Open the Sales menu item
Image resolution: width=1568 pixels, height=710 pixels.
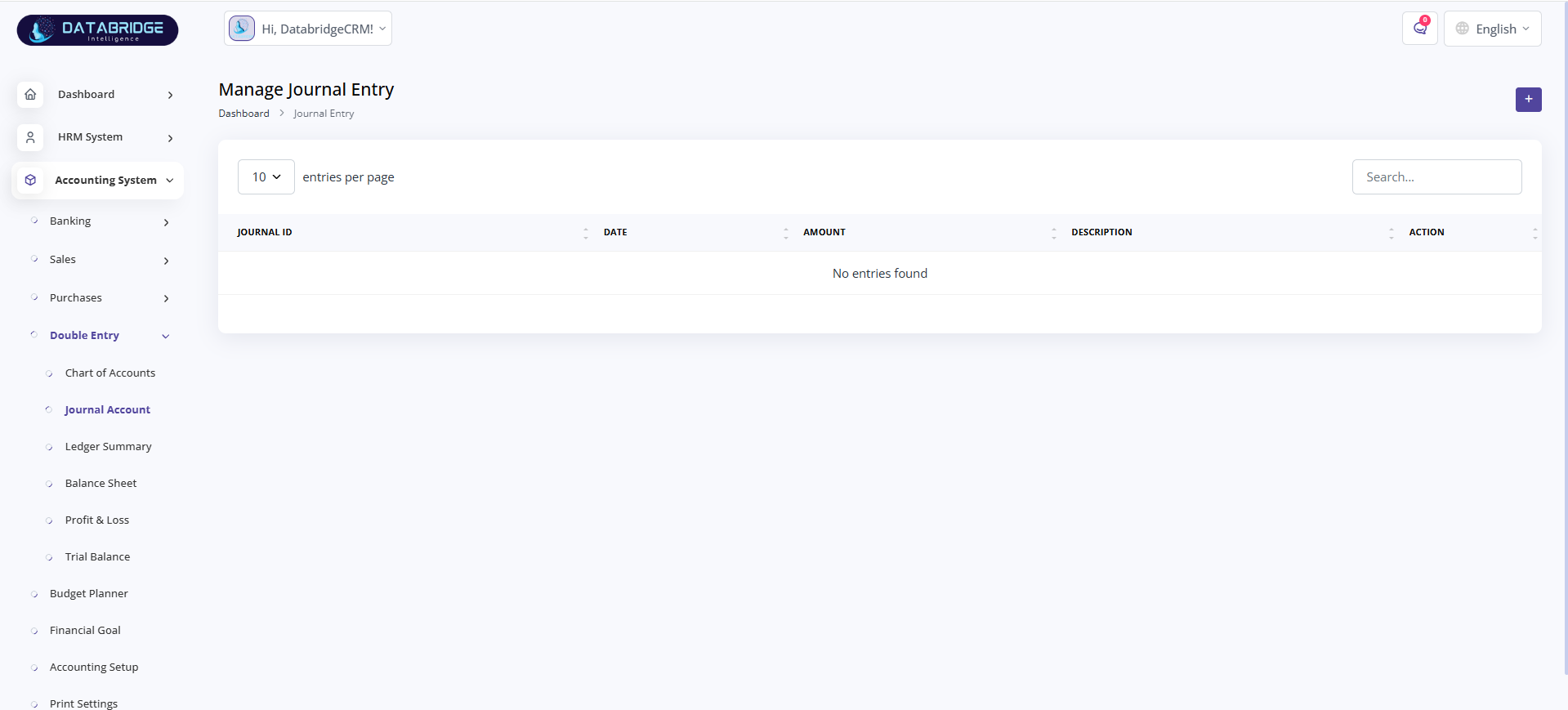click(x=63, y=260)
